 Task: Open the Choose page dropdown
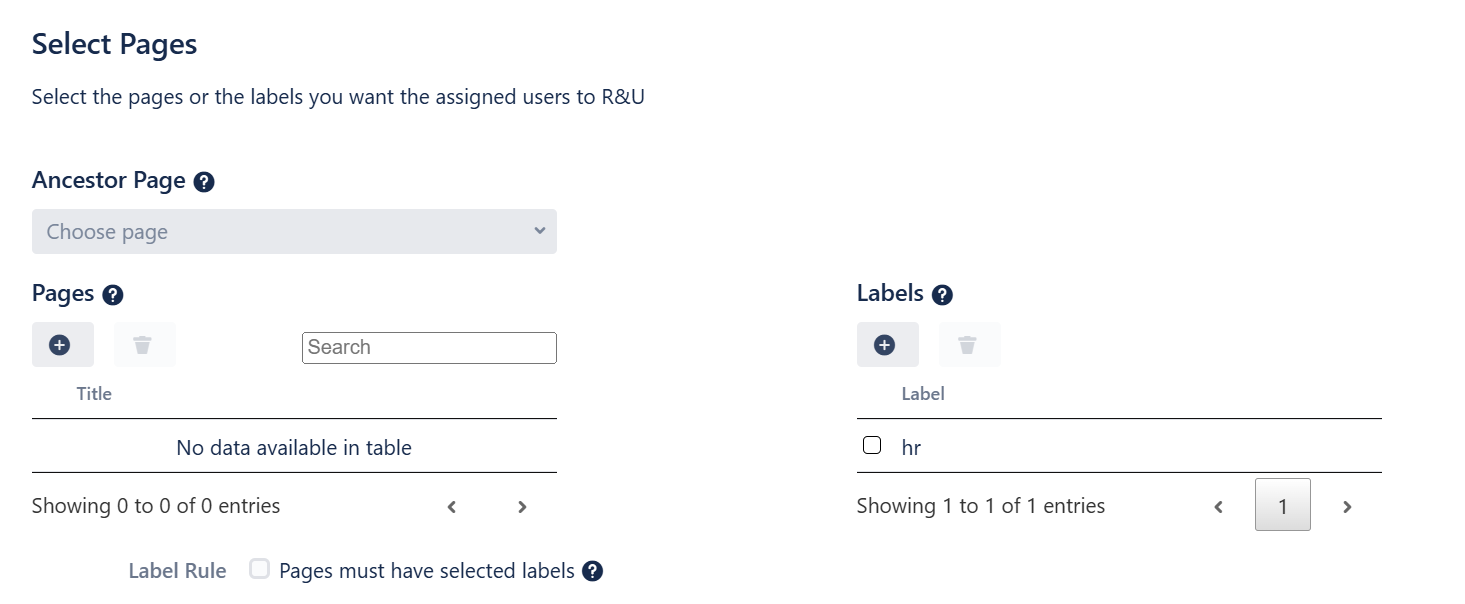click(x=294, y=232)
